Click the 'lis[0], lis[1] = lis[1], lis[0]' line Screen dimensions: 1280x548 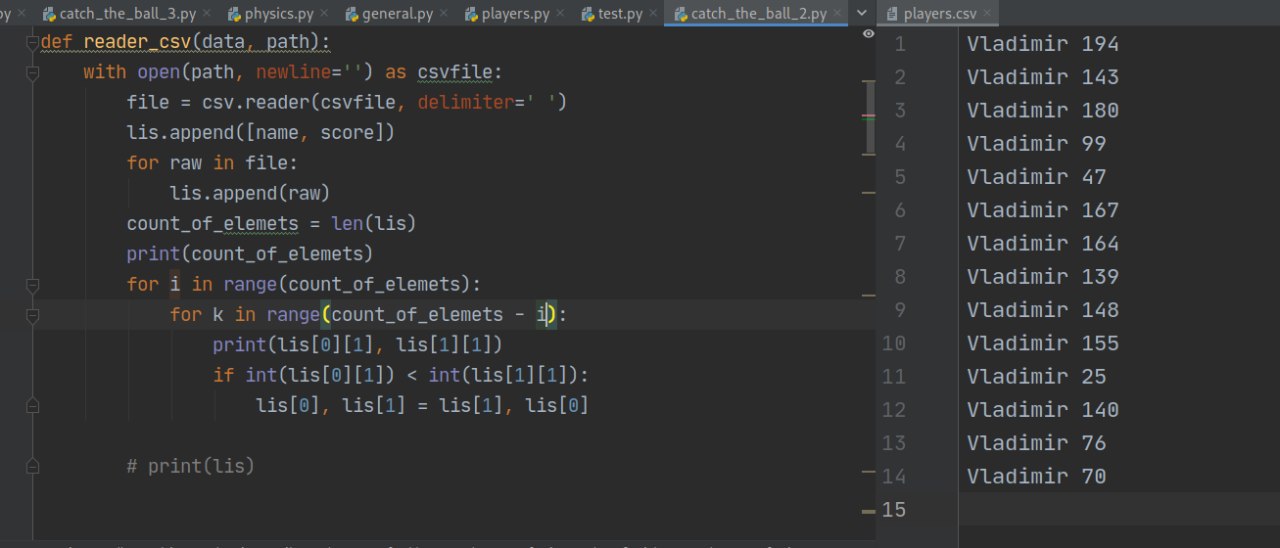click(x=422, y=405)
